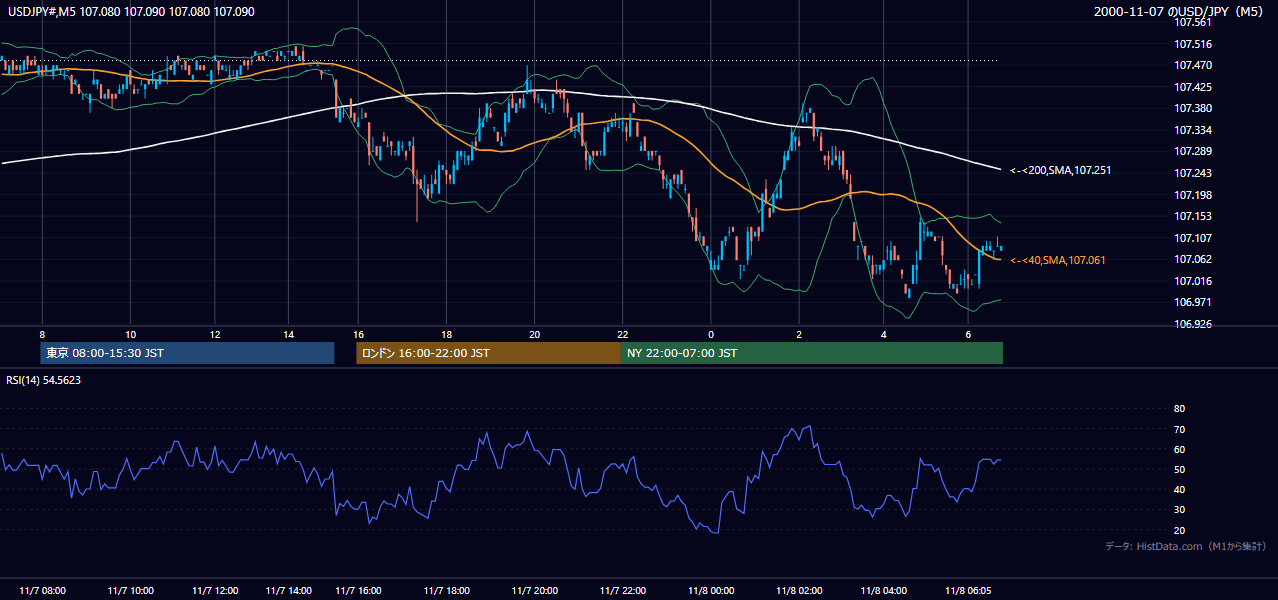Click hour marker 12 under the price chart
Screen dimensions: 1278x600
pyautogui.click(x=215, y=334)
